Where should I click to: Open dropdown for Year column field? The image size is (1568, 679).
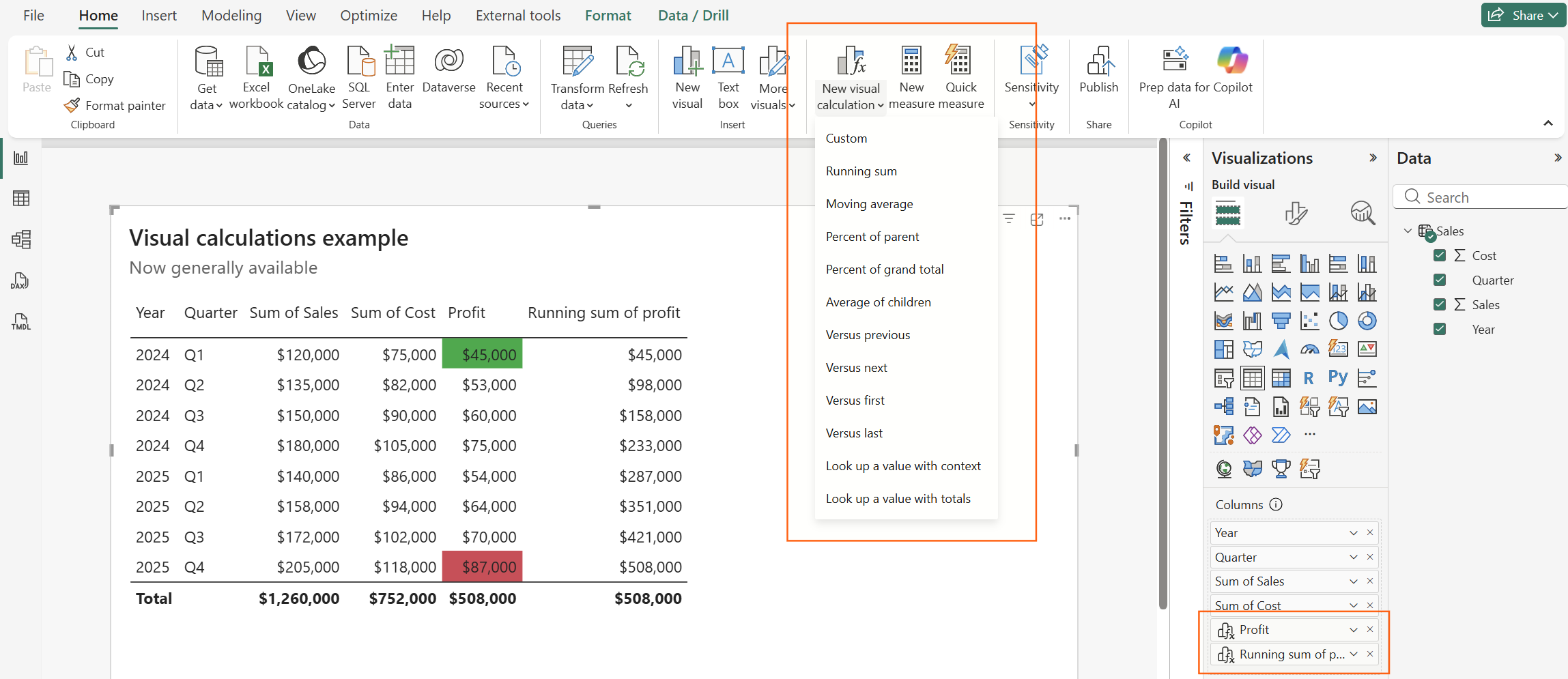coord(1354,533)
